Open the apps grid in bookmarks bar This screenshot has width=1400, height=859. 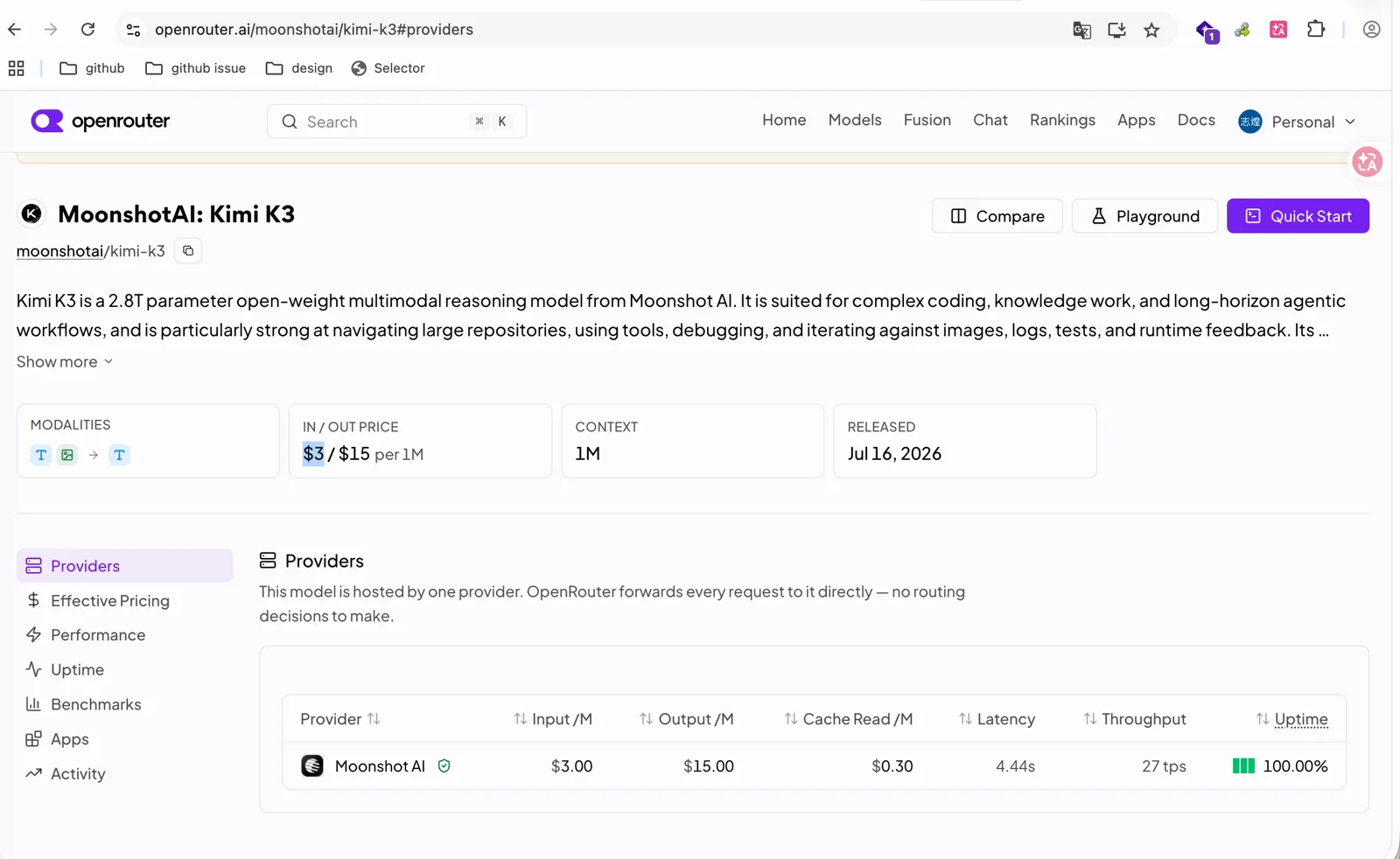click(x=17, y=68)
